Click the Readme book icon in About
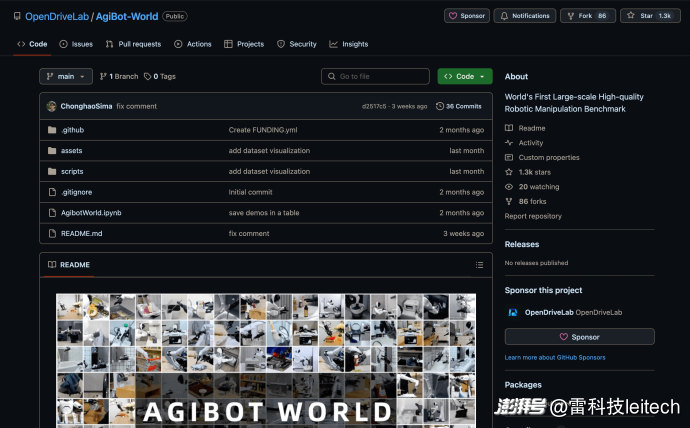The width and height of the screenshot is (690, 428). [x=509, y=128]
